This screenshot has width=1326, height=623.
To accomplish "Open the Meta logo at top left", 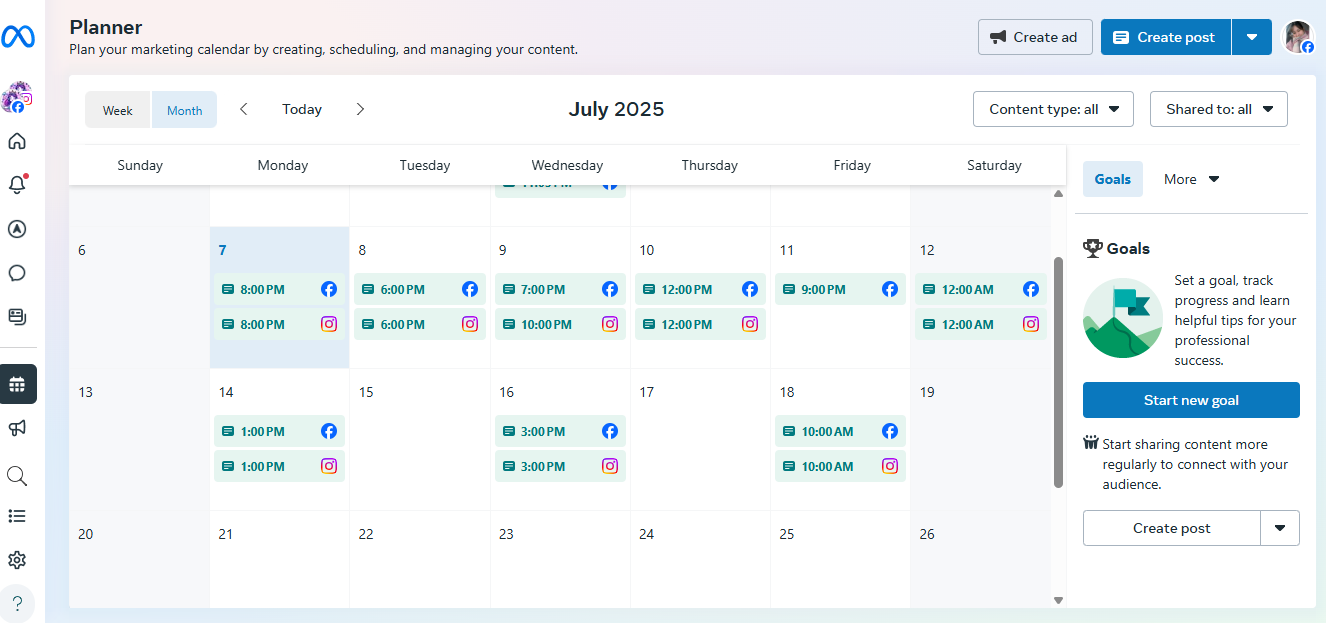I will click(18, 37).
